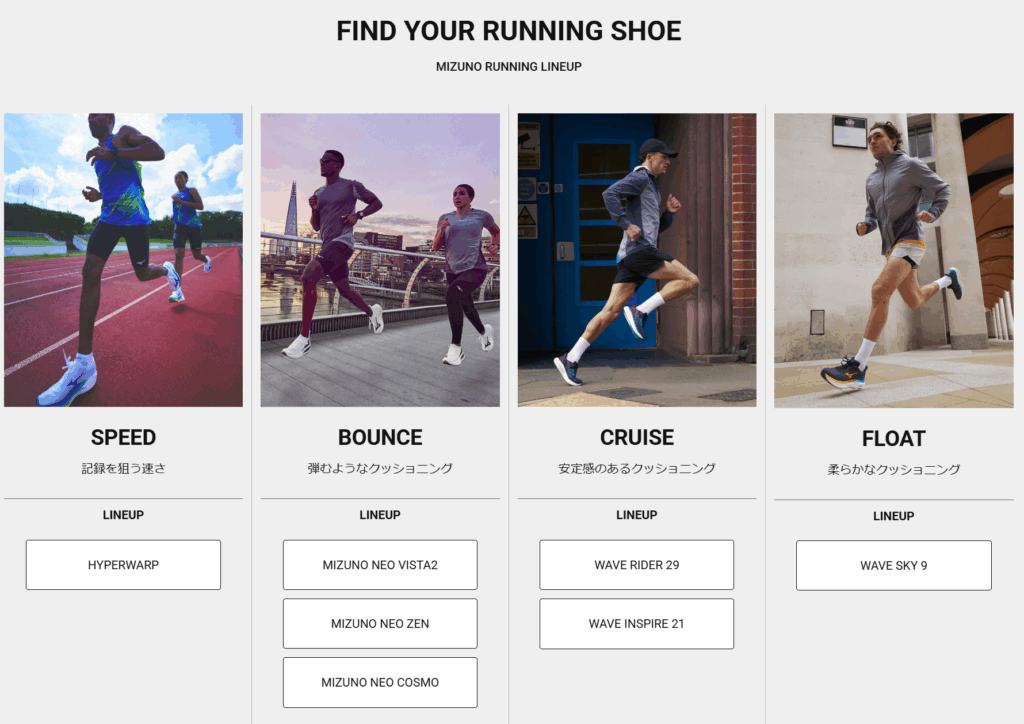The width and height of the screenshot is (1024, 724).
Task: Click the BOUNCE category heading
Action: click(380, 437)
